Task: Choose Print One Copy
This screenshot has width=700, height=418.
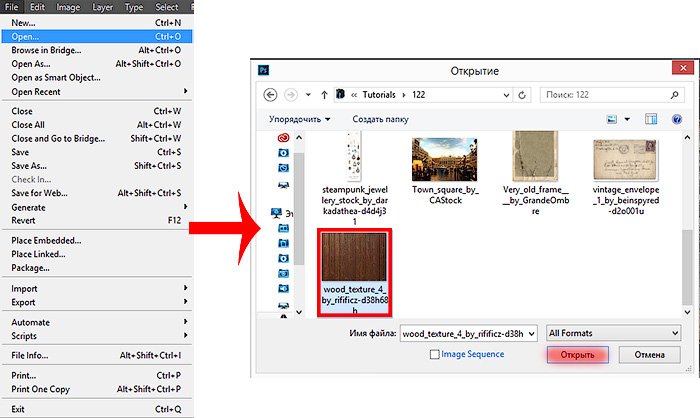Action: coord(96,389)
